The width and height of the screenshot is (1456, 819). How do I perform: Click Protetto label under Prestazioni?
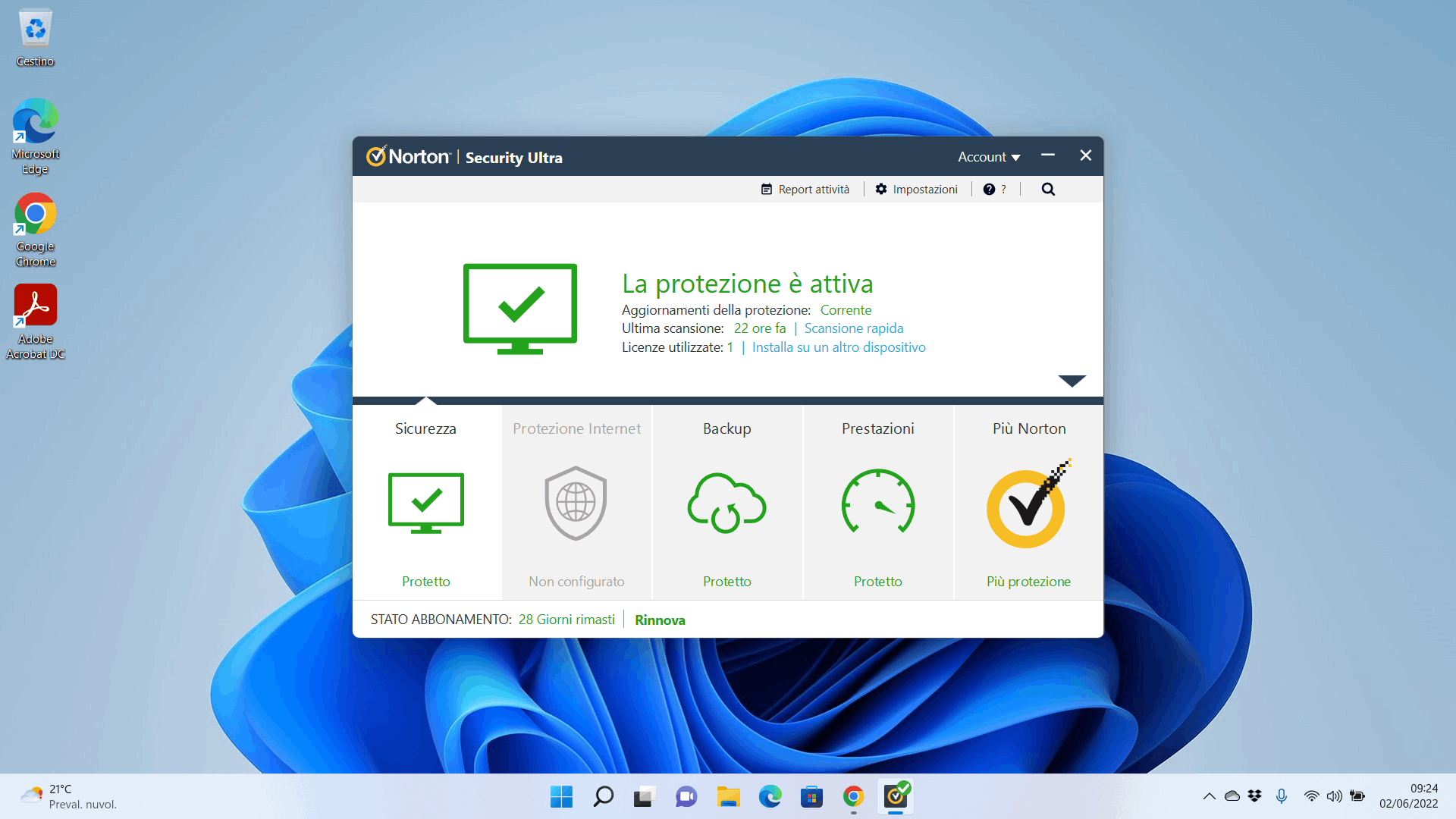point(877,582)
